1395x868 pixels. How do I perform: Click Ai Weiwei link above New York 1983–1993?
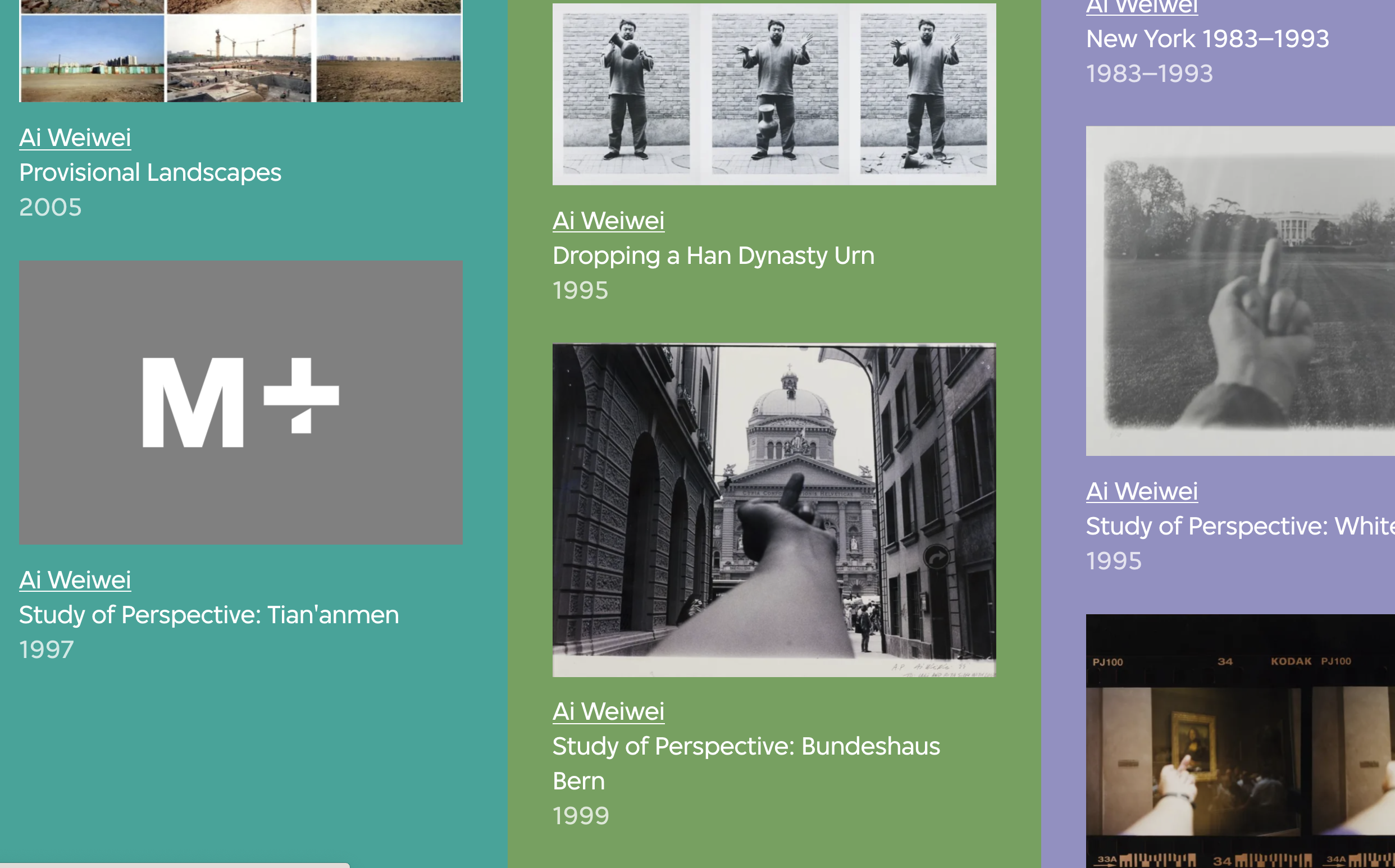1142,7
